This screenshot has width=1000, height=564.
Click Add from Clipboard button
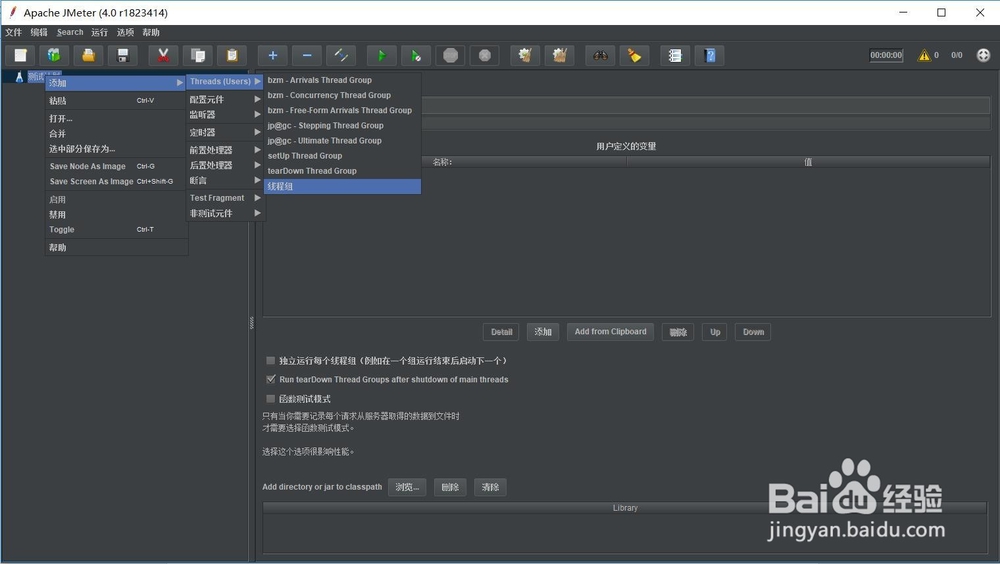(x=610, y=332)
